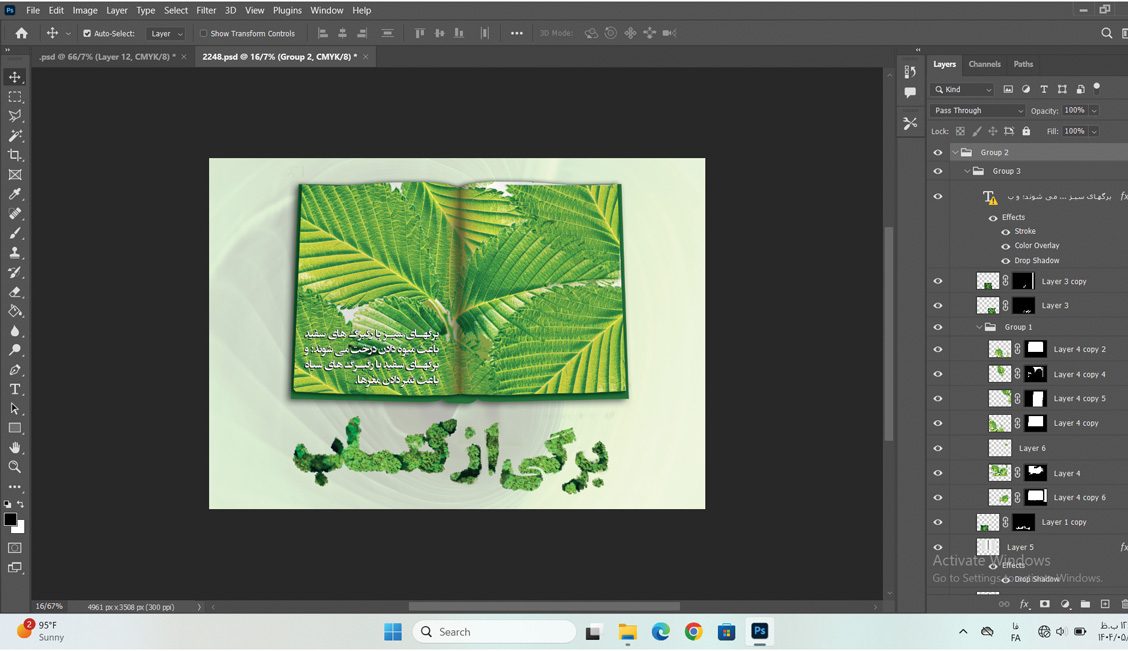Hide the Group 2 layer group
The width and height of the screenshot is (1128, 651).
937,152
